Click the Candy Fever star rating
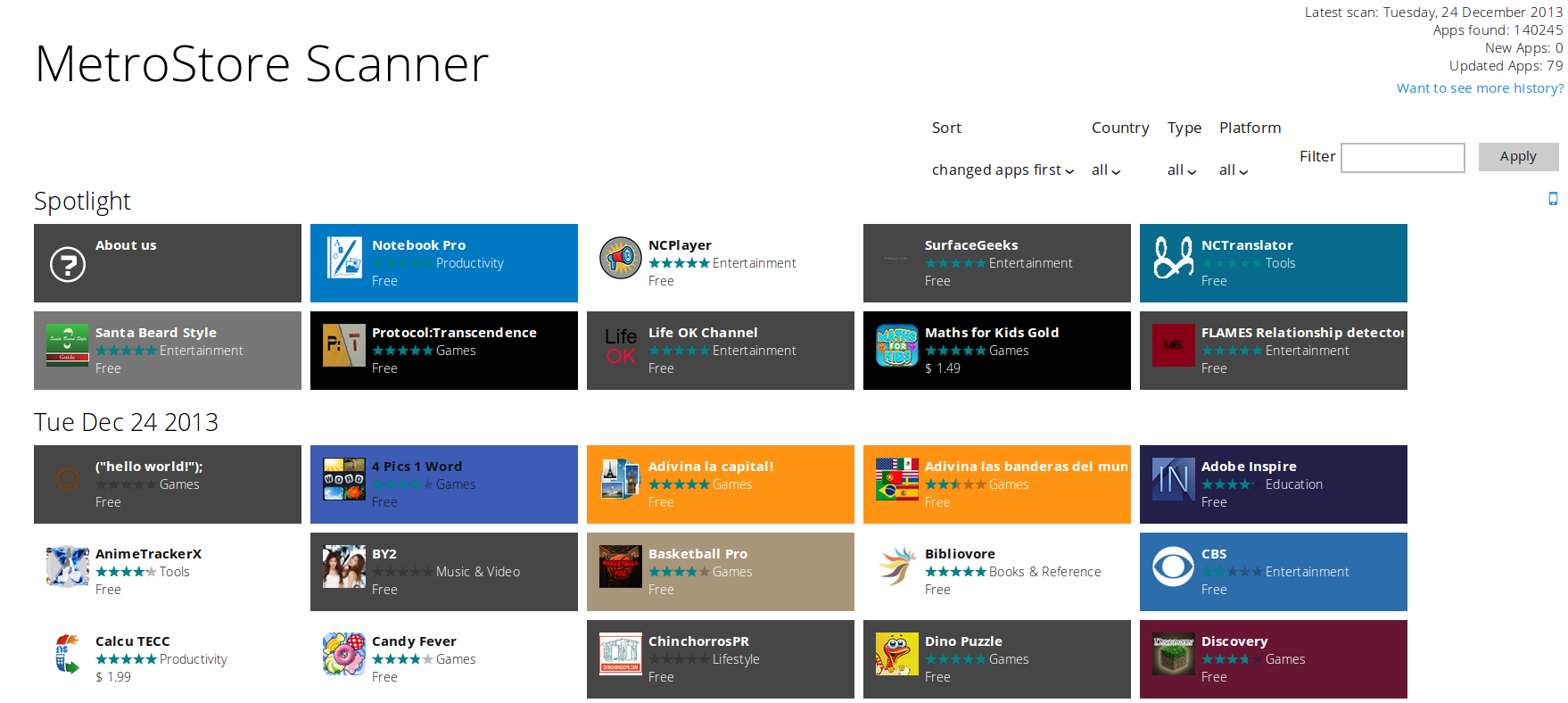This screenshot has height=703, width=1568. point(403,659)
